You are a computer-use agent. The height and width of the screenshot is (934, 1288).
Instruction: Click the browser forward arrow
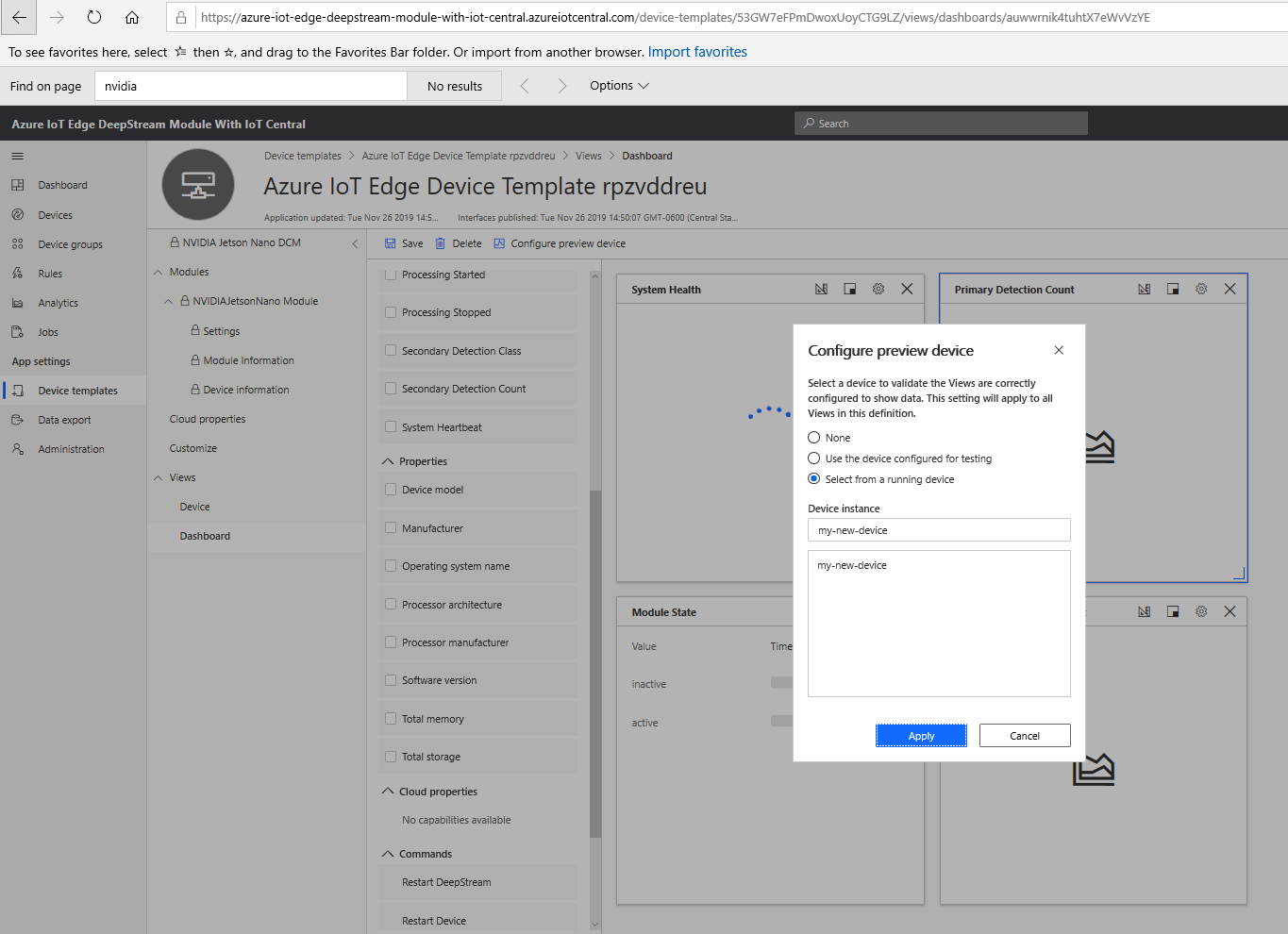click(57, 17)
